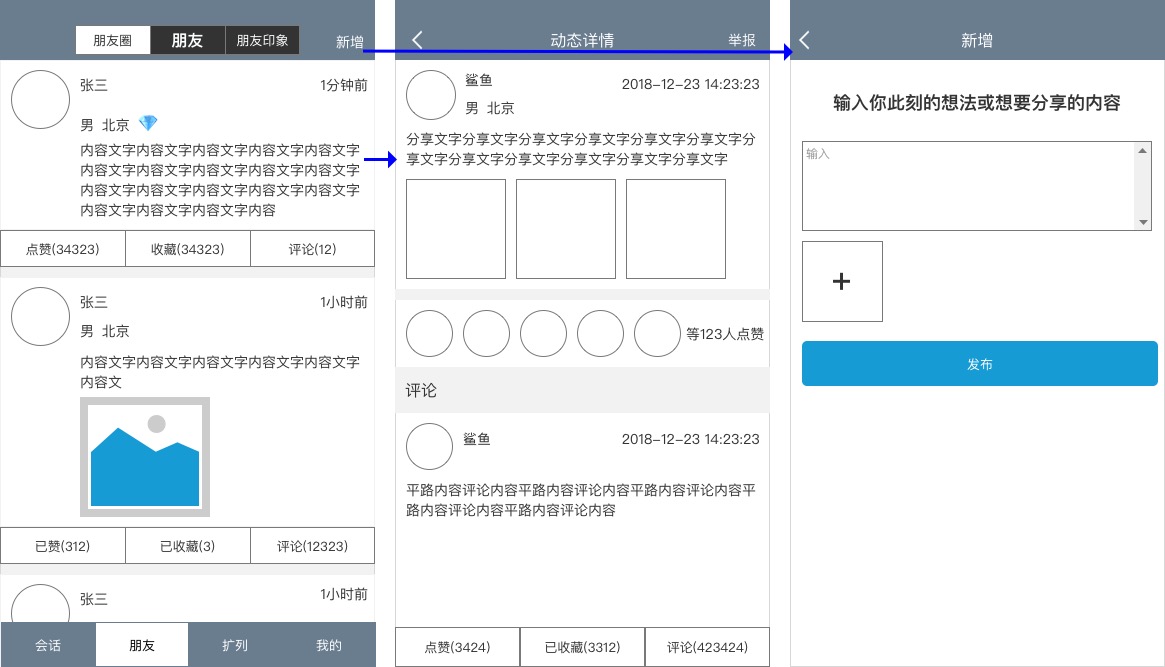The width and height of the screenshot is (1165, 667).
Task: View the second shared image placeholder
Action: 566,229
